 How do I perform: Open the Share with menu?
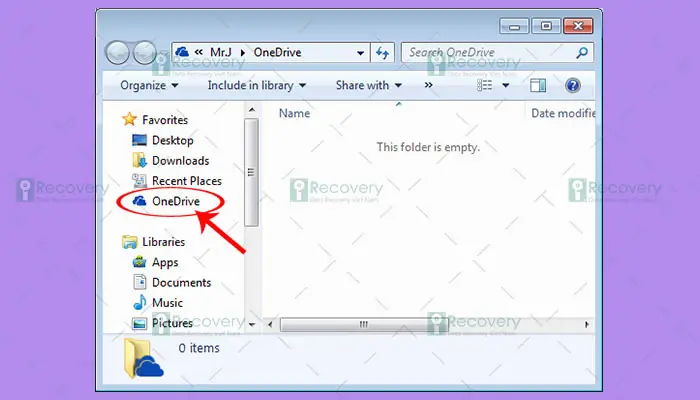[369, 85]
